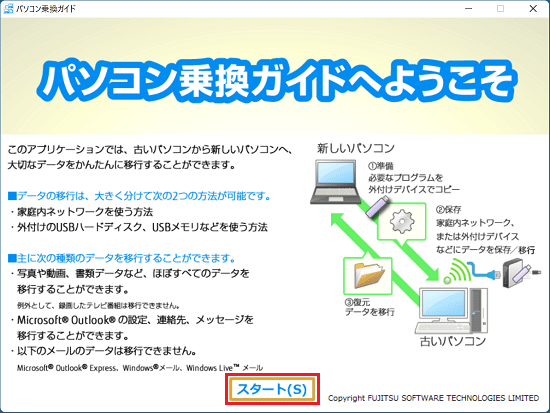This screenshot has width=550, height=413.
Task: Click the gear settings illustration
Action: [402, 221]
